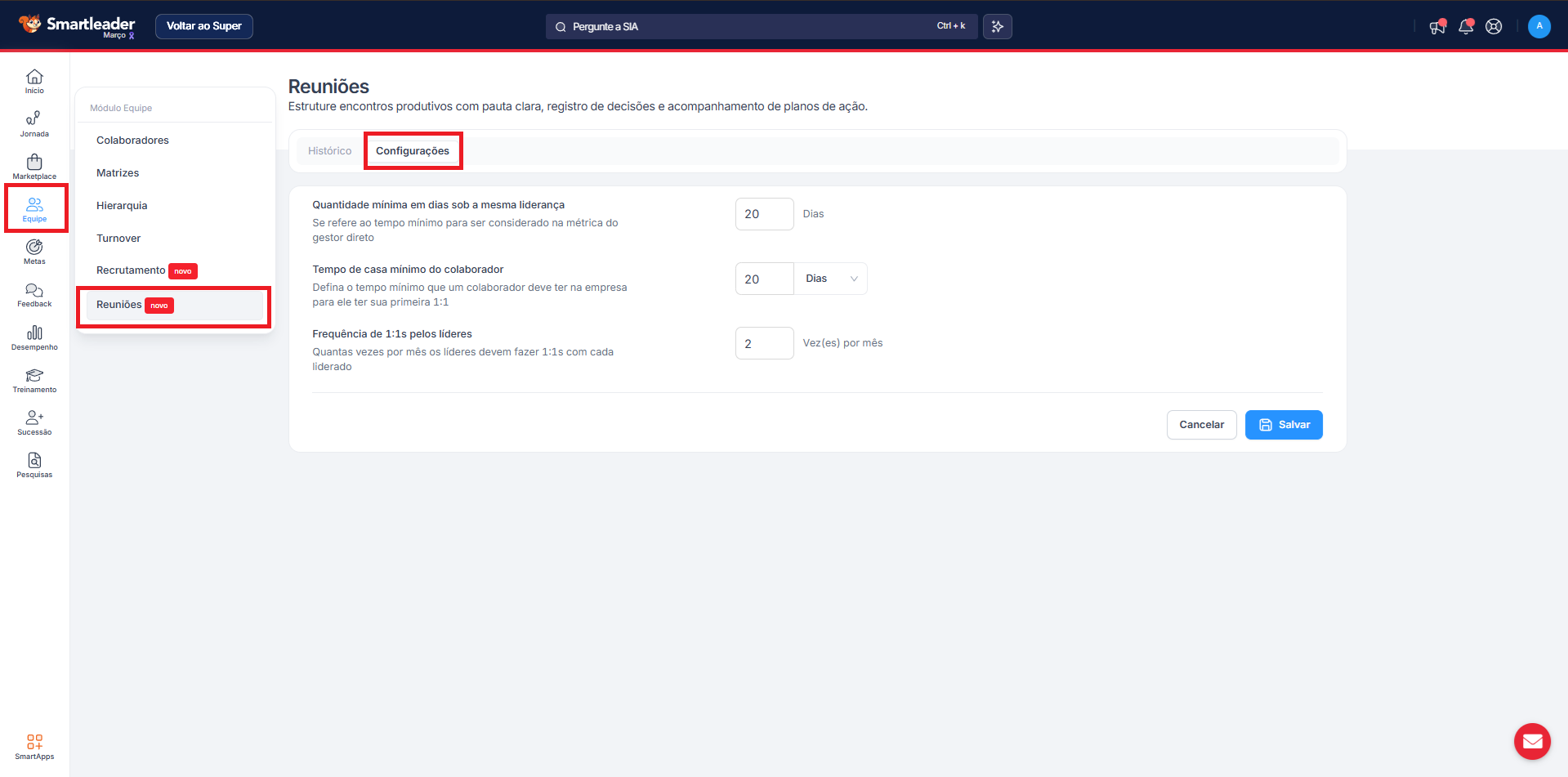This screenshot has height=777, width=1568.
Task: Open Recrutamento in the Equipe module menu
Action: pos(131,270)
